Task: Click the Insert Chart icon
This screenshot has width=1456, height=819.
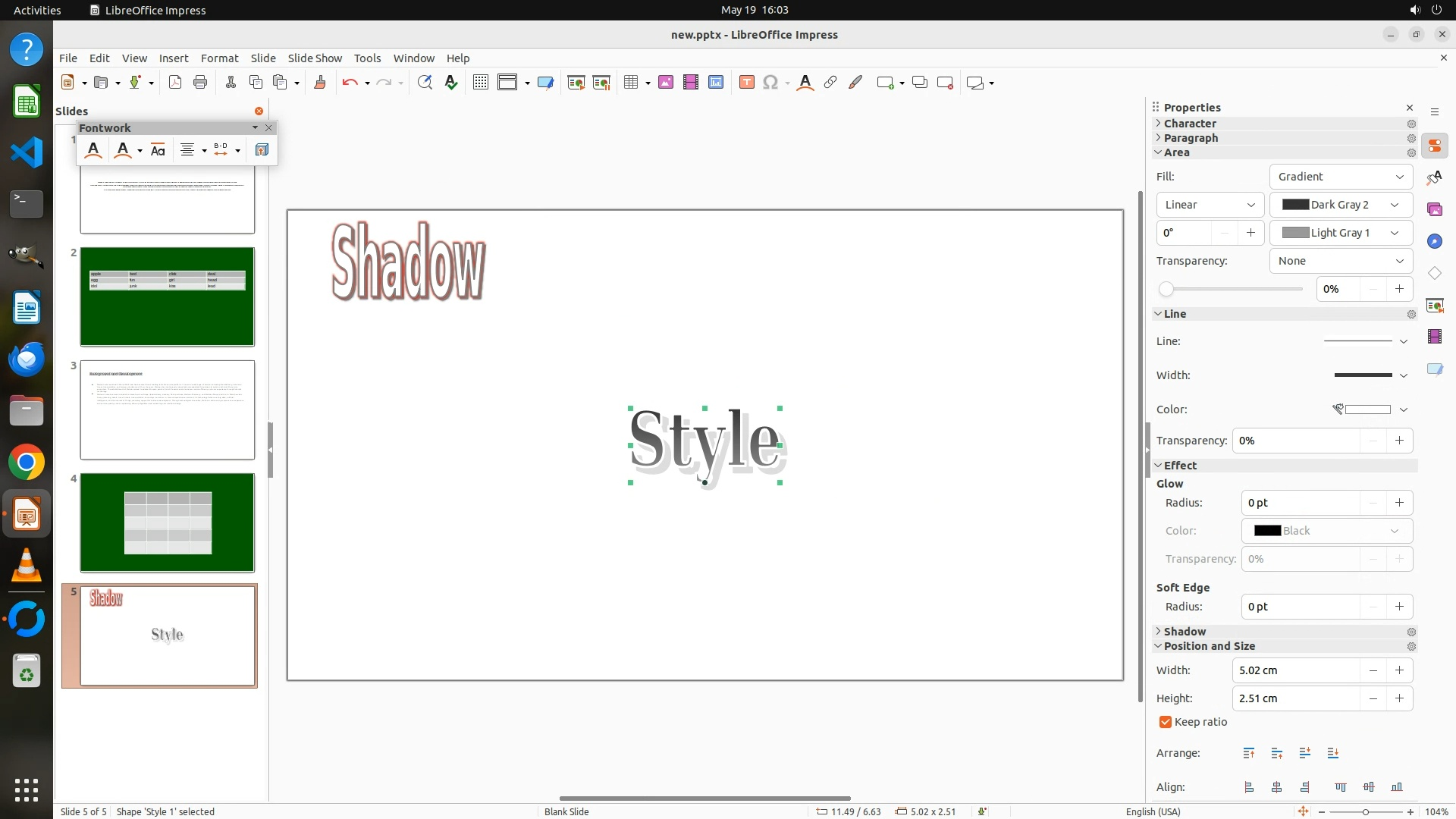Action: (x=716, y=83)
